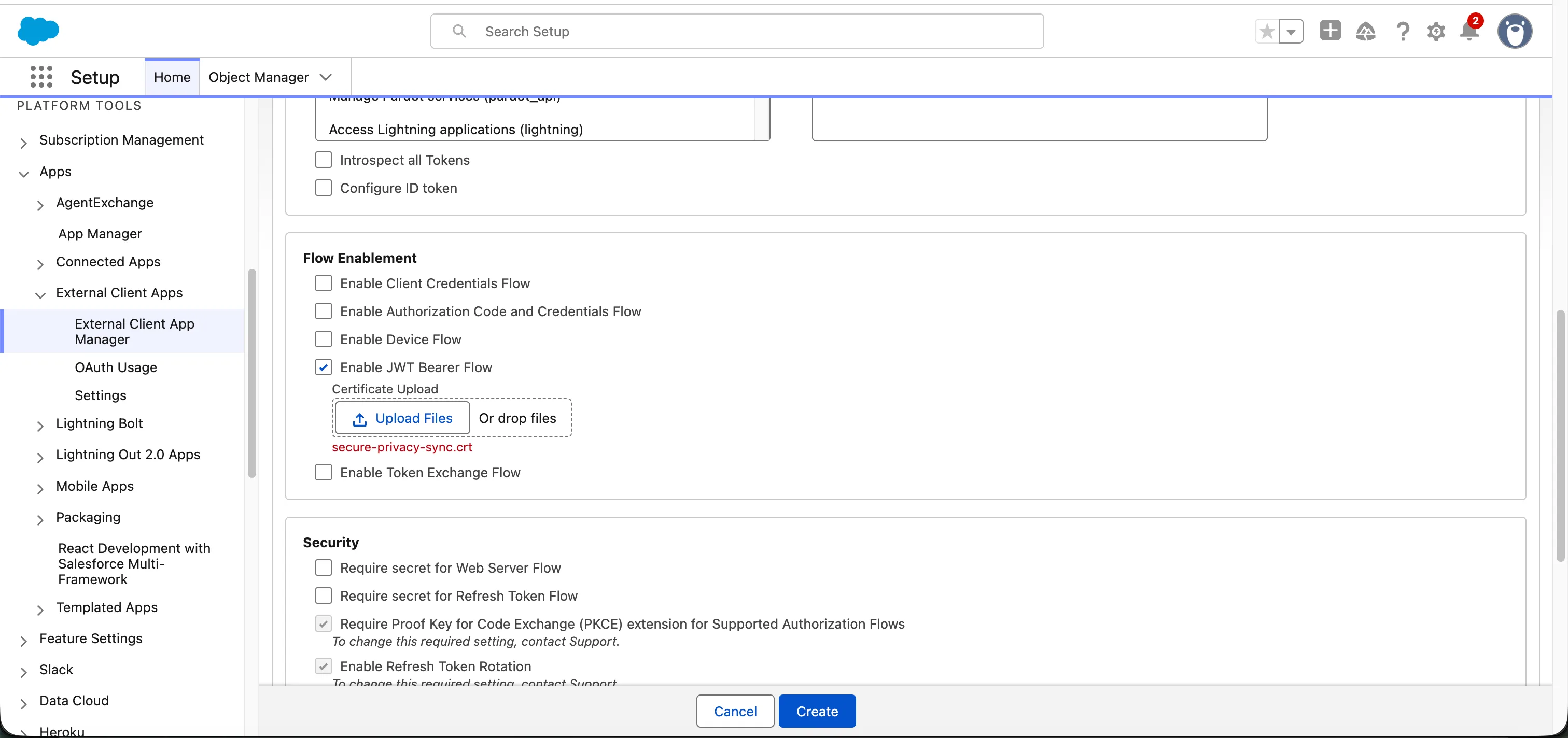Check Enable Device Flow
Image resolution: width=1568 pixels, height=738 pixels.
[x=323, y=339]
